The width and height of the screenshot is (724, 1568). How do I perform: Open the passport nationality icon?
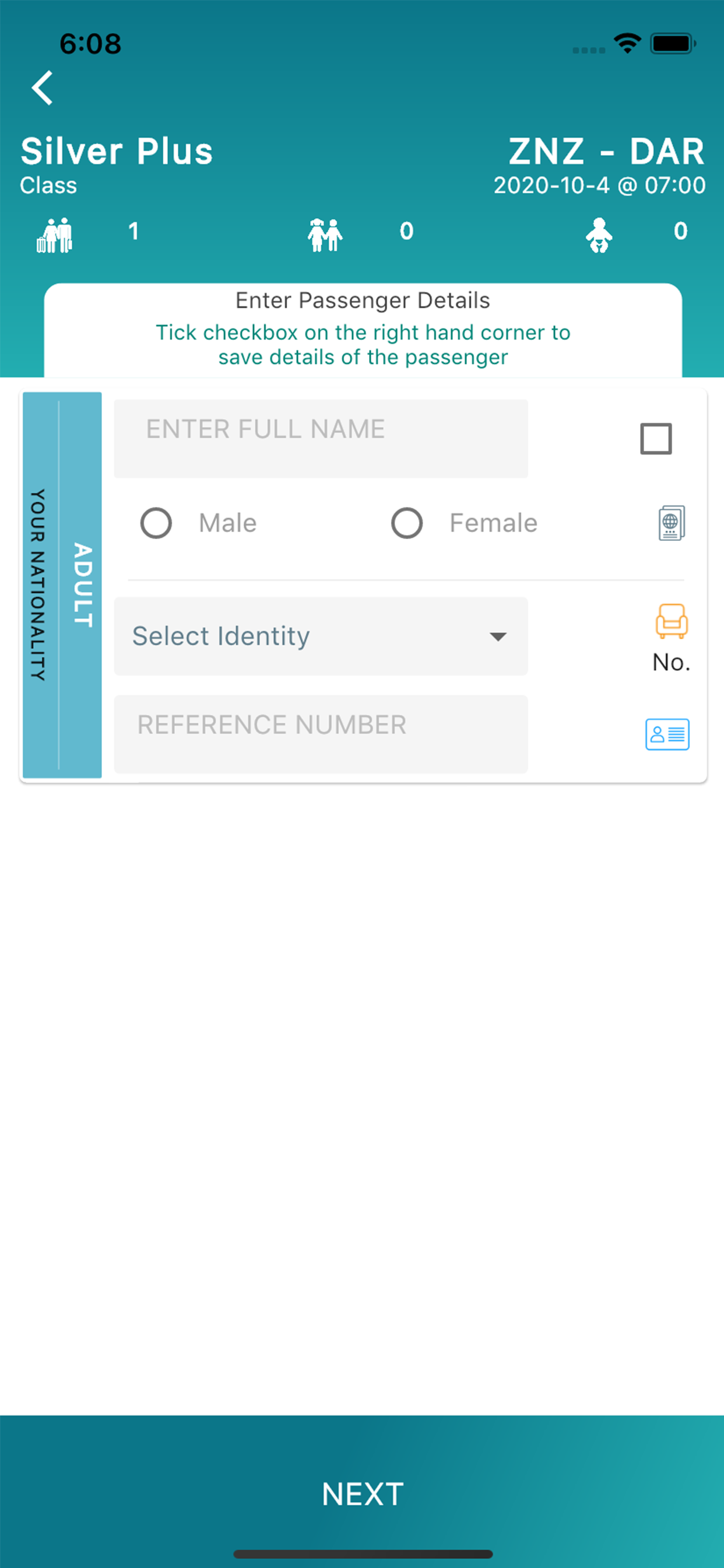point(672,523)
